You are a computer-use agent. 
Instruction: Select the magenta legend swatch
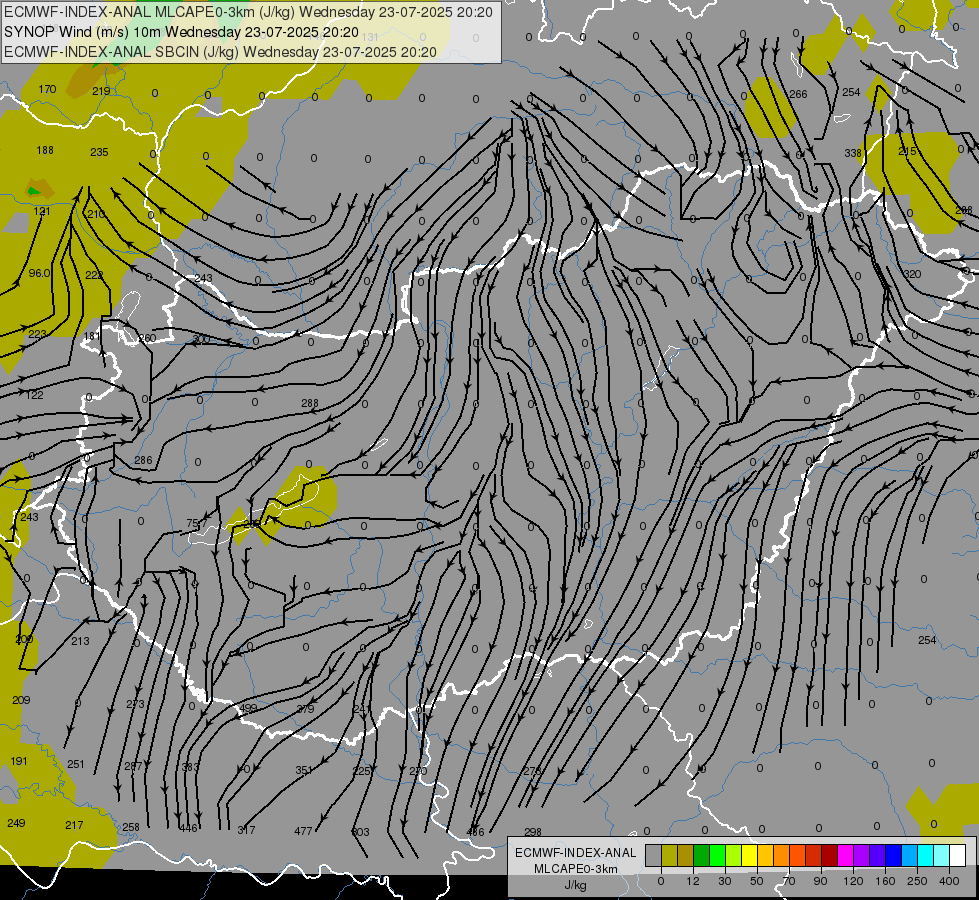(845, 855)
